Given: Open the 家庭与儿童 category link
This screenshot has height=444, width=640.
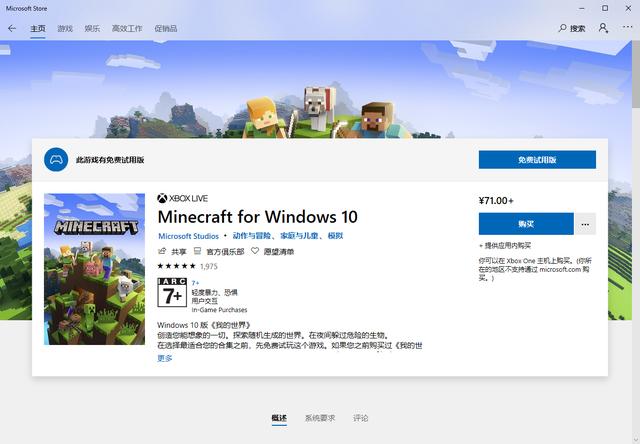Looking at the screenshot, I should coord(299,236).
